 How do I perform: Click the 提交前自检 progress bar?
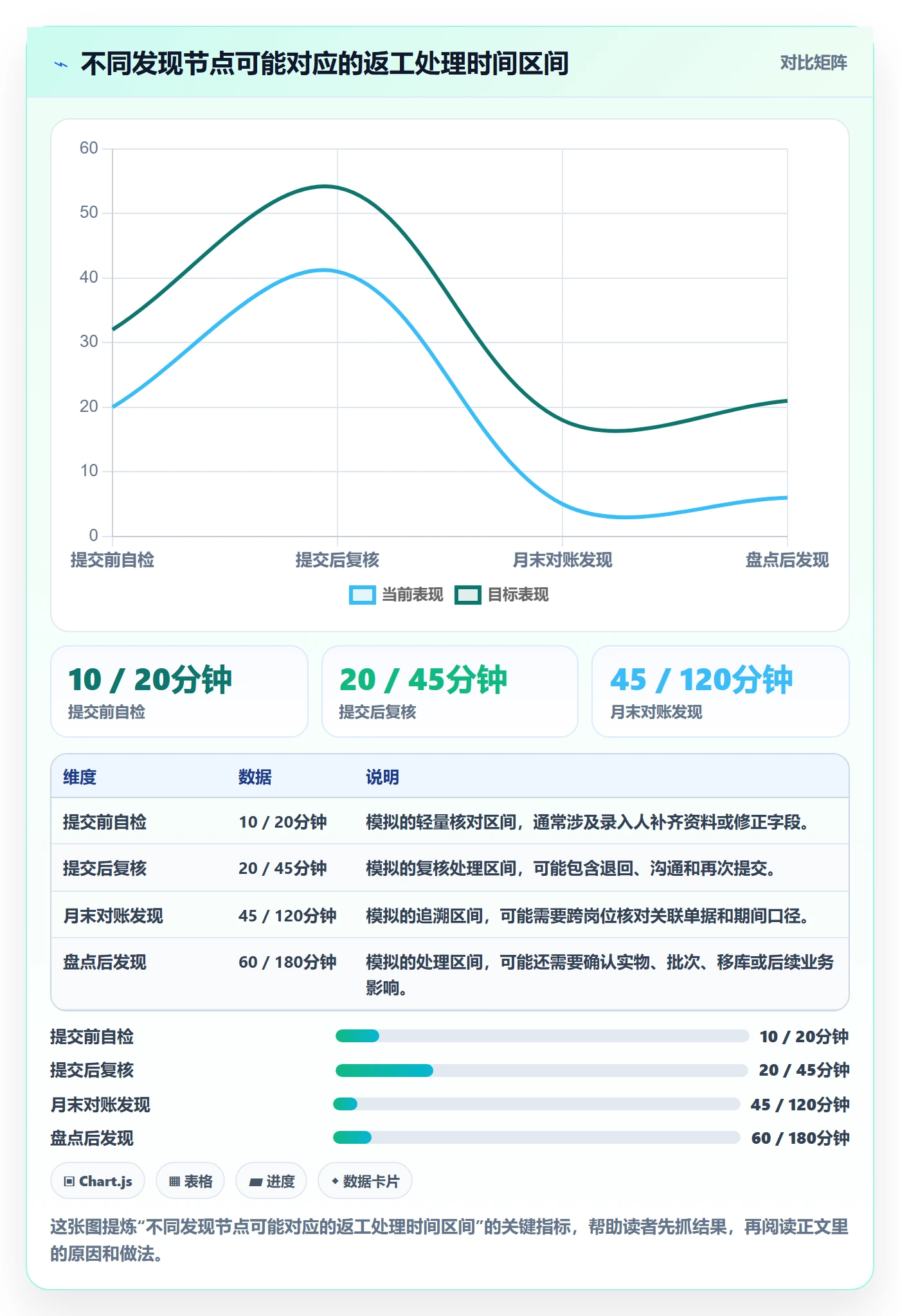pos(542,1036)
